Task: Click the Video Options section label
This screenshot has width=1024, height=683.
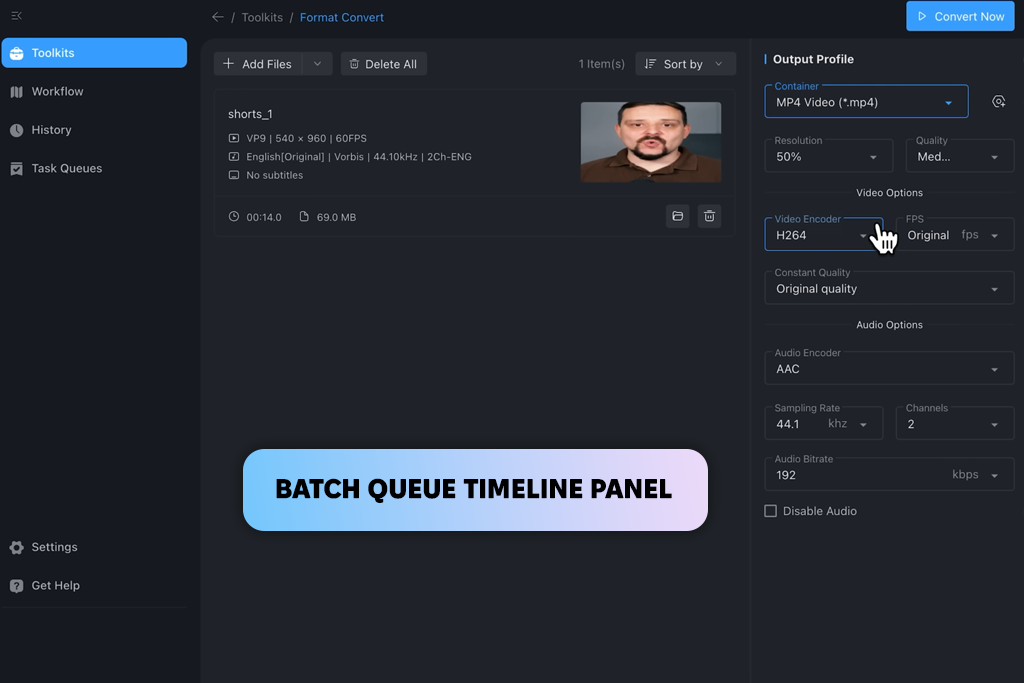Action: tap(889, 193)
